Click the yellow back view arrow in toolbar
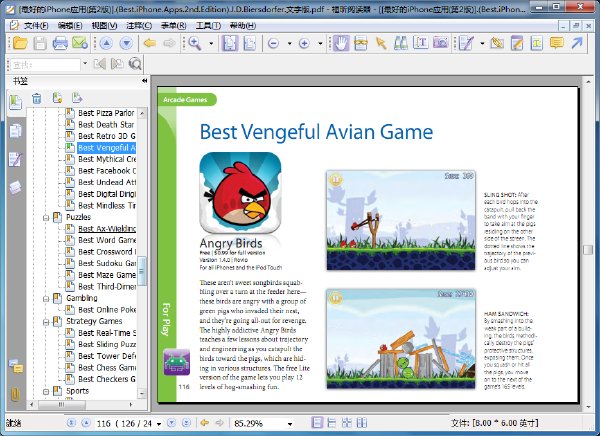600x436 pixels. (x=150, y=43)
